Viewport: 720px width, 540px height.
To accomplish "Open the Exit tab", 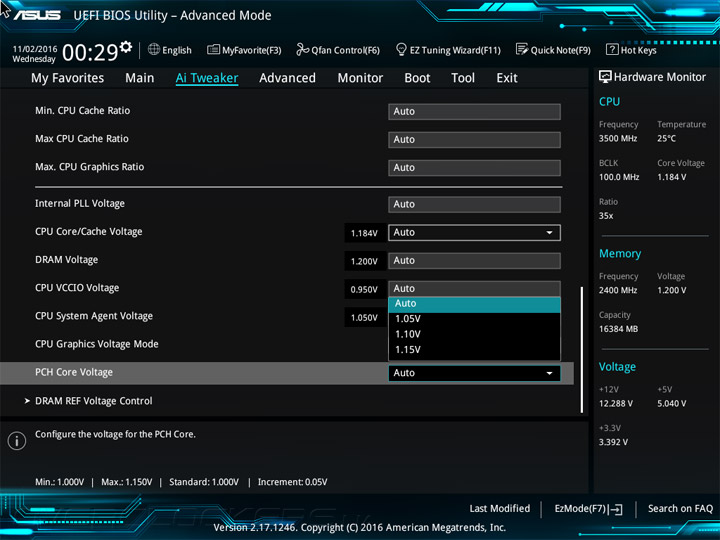I will (507, 78).
